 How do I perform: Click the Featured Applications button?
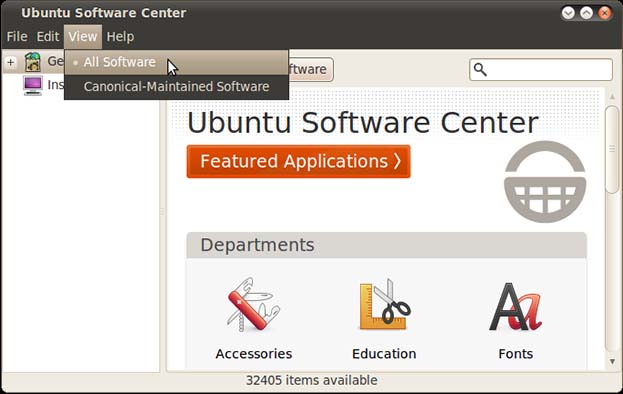[298, 161]
